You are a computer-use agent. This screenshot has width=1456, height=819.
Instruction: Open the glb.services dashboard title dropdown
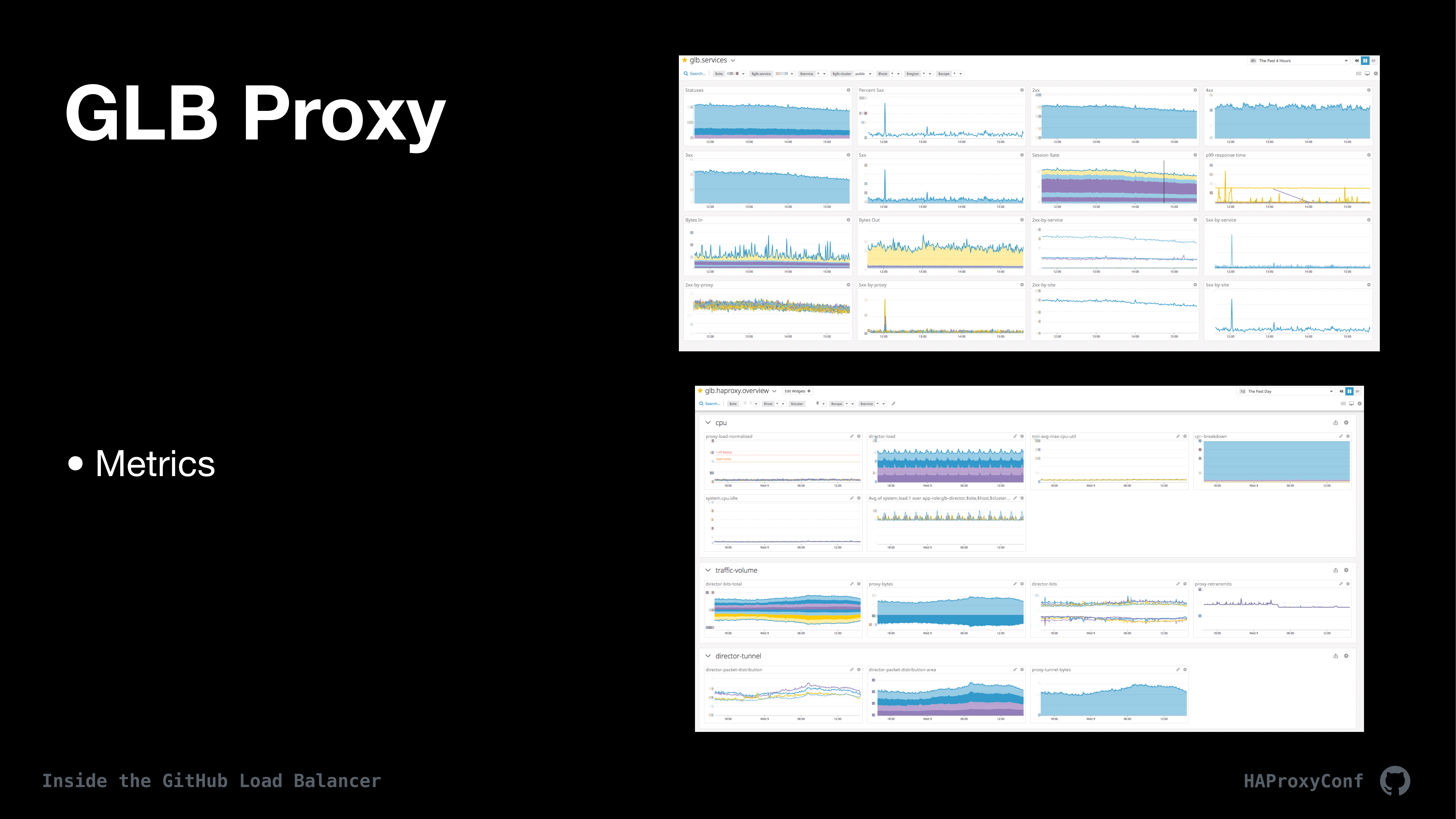coord(733,61)
